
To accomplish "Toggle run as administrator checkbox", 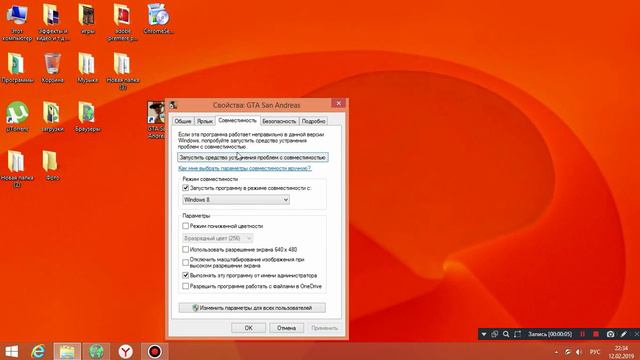I will 186,276.
